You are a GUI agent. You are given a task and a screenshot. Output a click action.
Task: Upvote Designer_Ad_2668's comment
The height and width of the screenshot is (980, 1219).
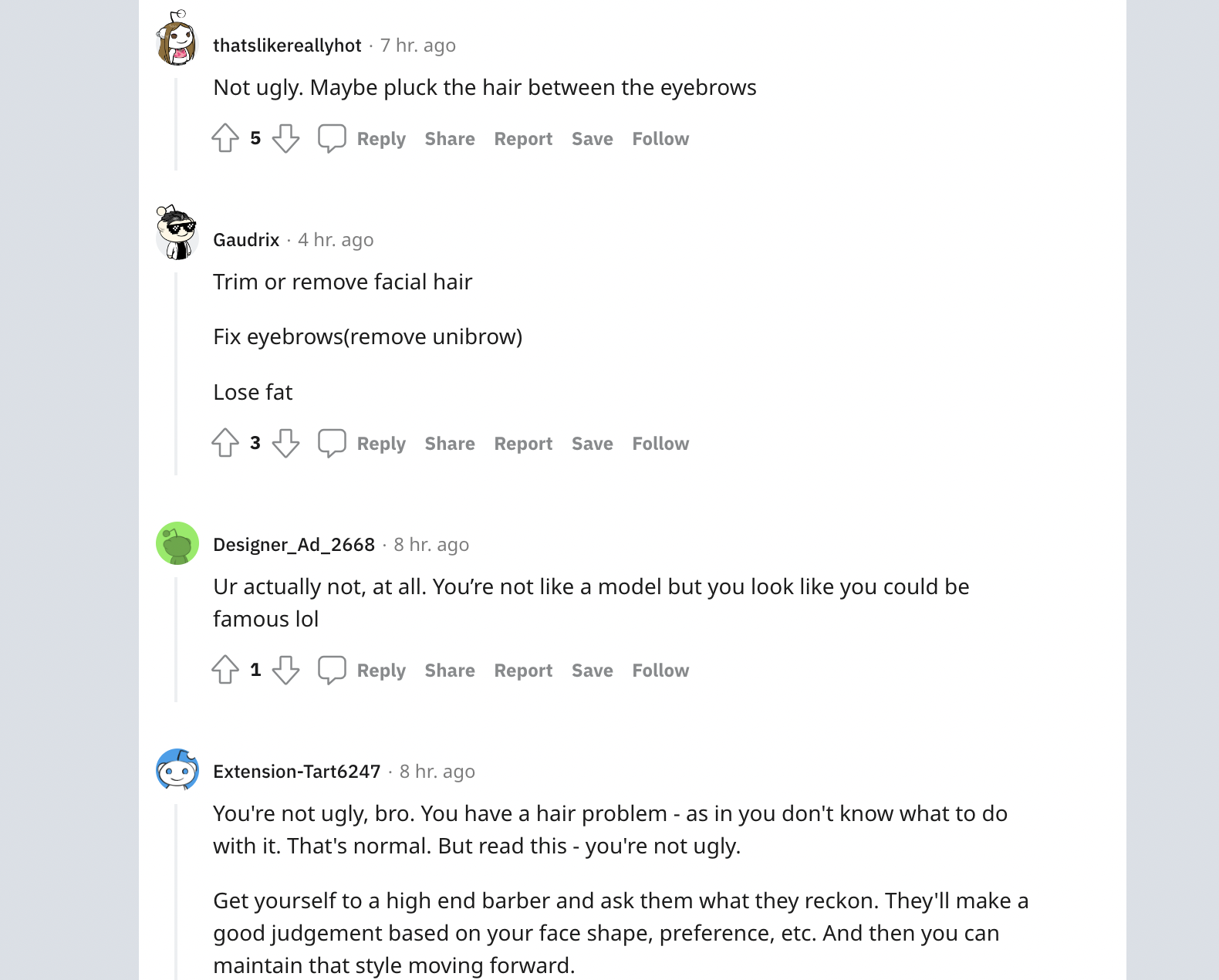(x=225, y=670)
